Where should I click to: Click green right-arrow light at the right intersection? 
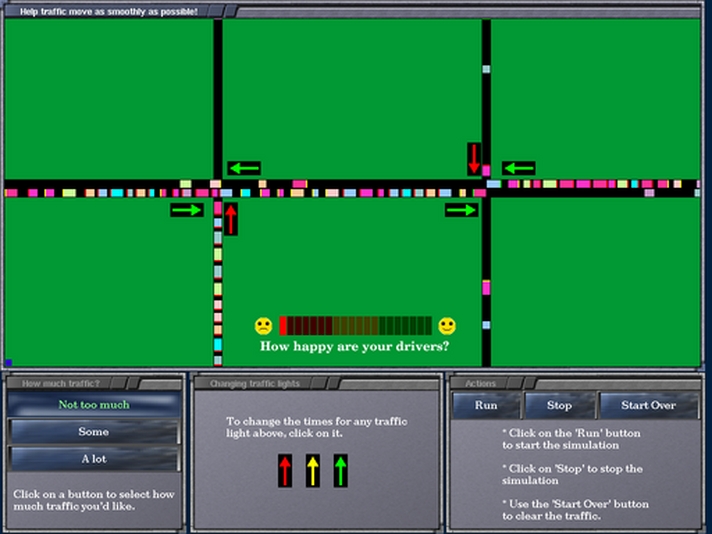(x=461, y=210)
